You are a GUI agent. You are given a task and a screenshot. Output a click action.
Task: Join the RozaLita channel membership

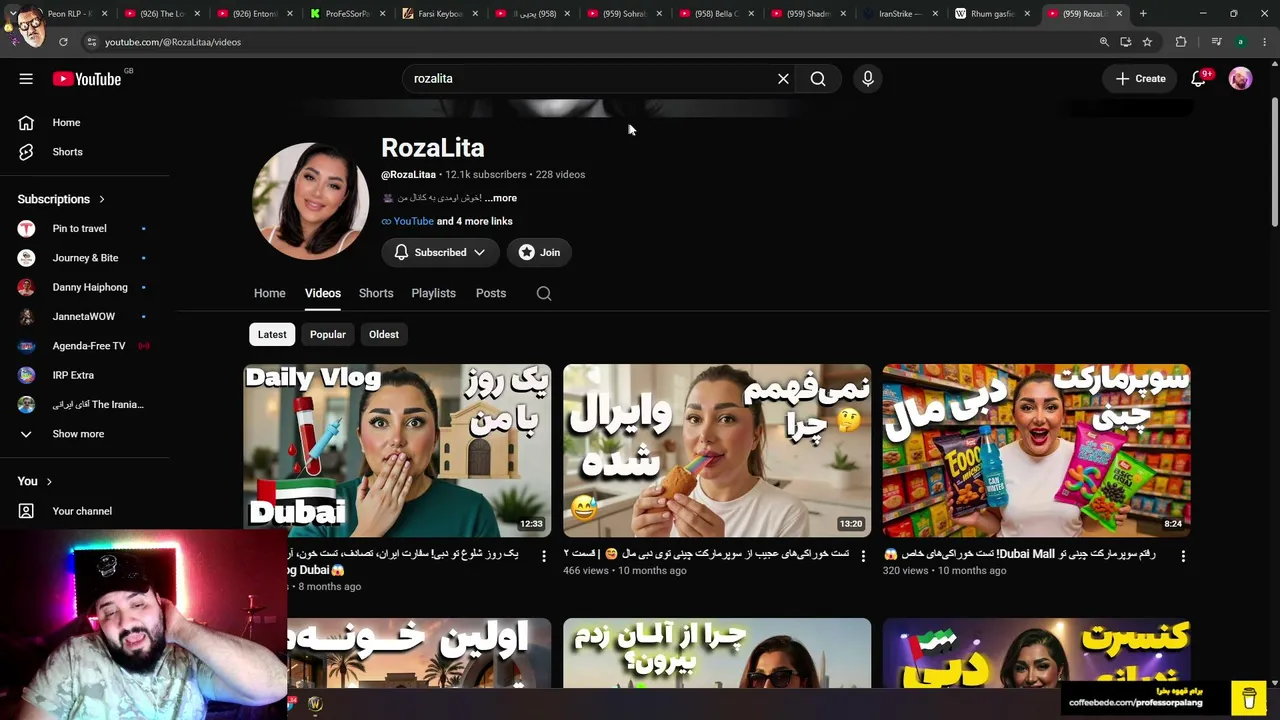coord(540,253)
